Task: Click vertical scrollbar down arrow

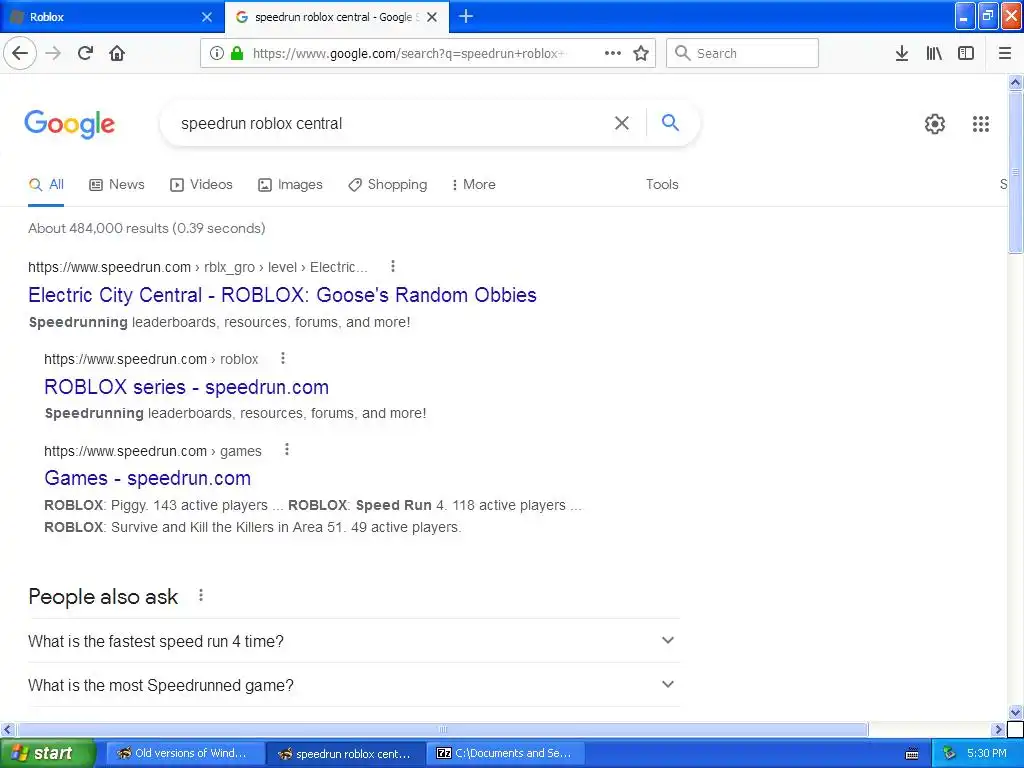Action: click(1016, 712)
